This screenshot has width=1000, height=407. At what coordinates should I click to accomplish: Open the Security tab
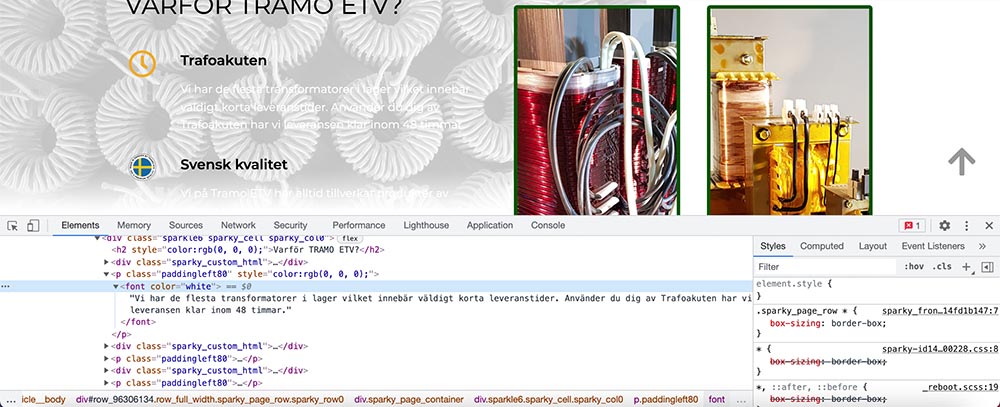pos(290,225)
